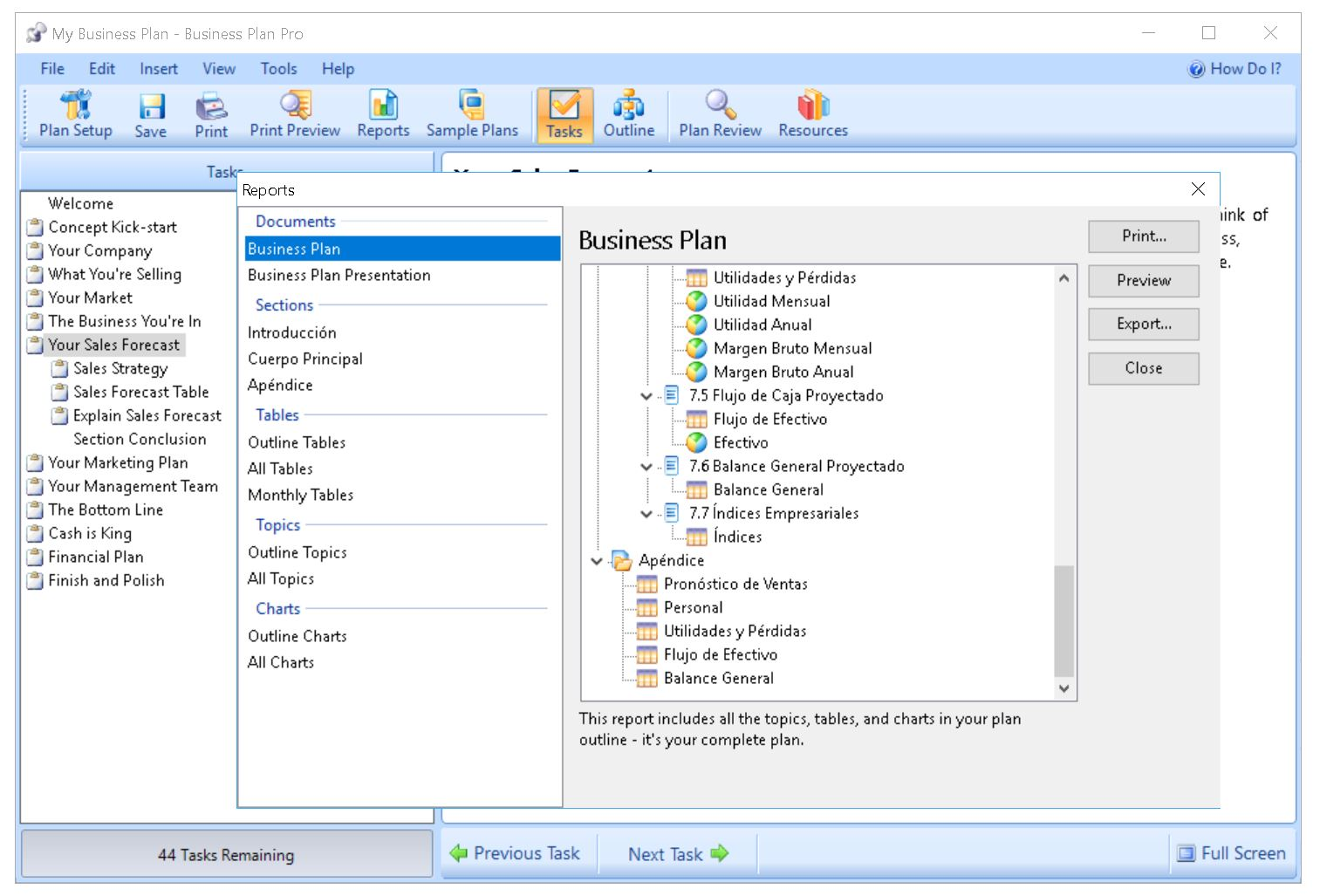This screenshot has width=1320, height=896.
Task: Click chart icon beside Utilidad Mensual
Action: 696,302
